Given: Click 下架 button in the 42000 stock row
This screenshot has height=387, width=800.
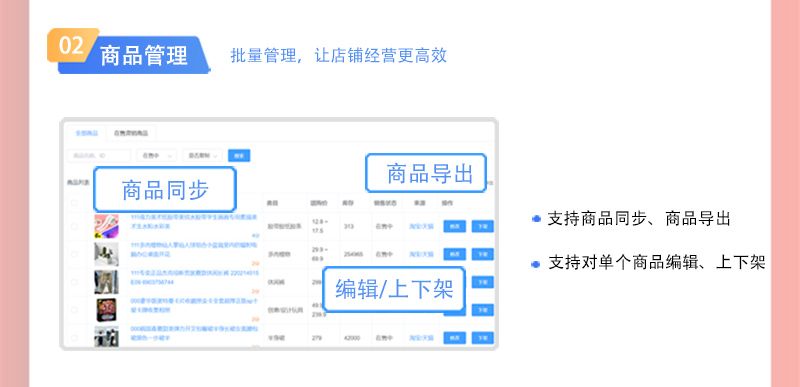Looking at the screenshot, I should (483, 338).
